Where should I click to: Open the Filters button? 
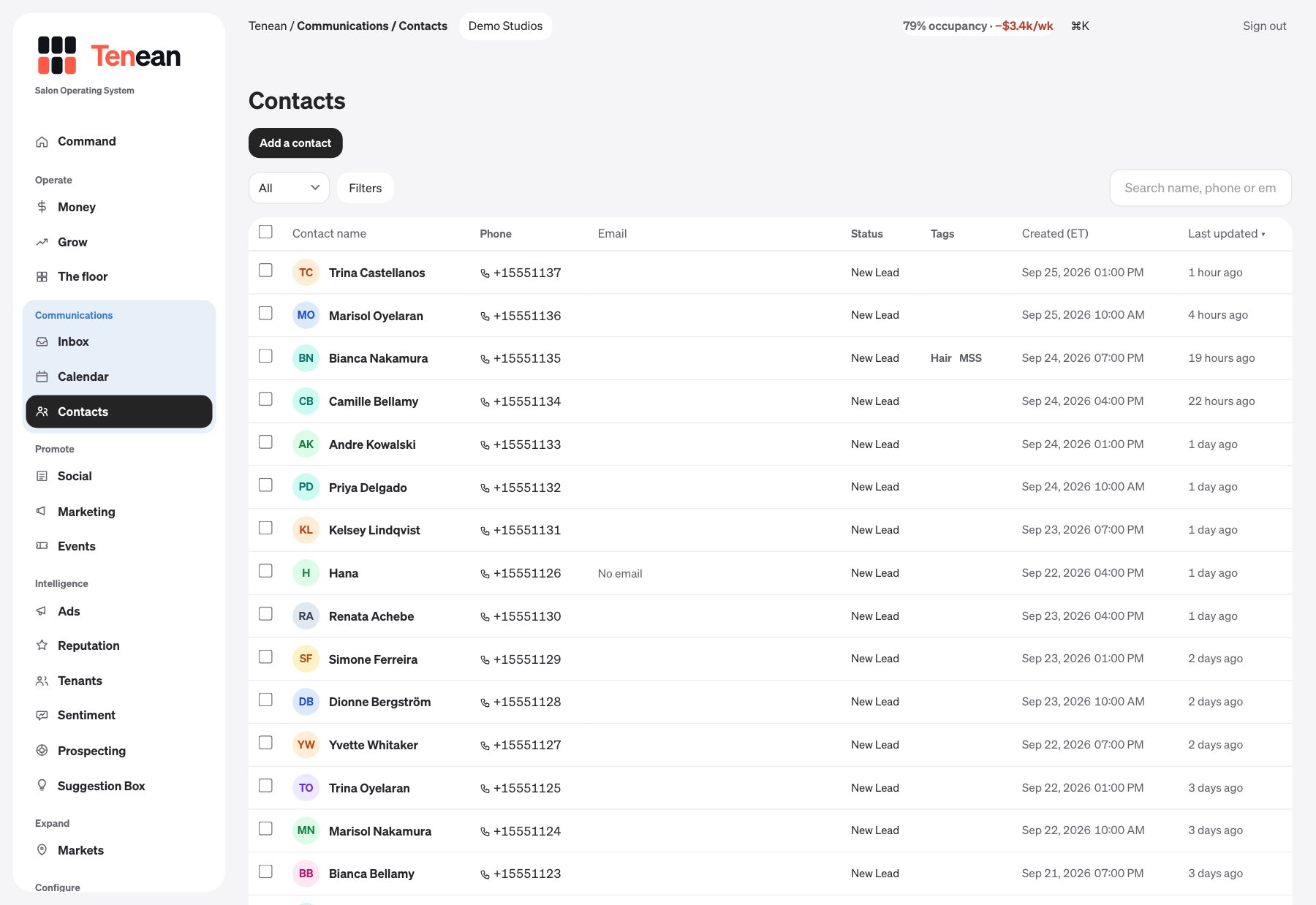(365, 188)
